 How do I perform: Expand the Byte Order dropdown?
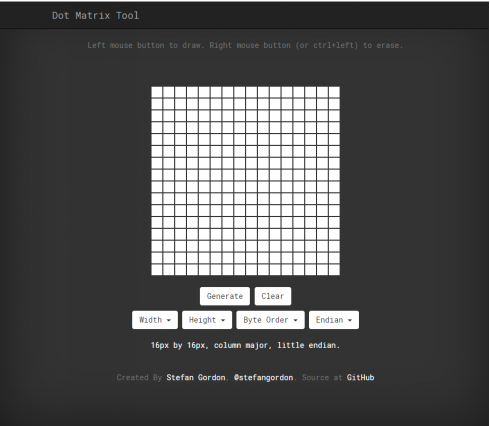point(270,320)
